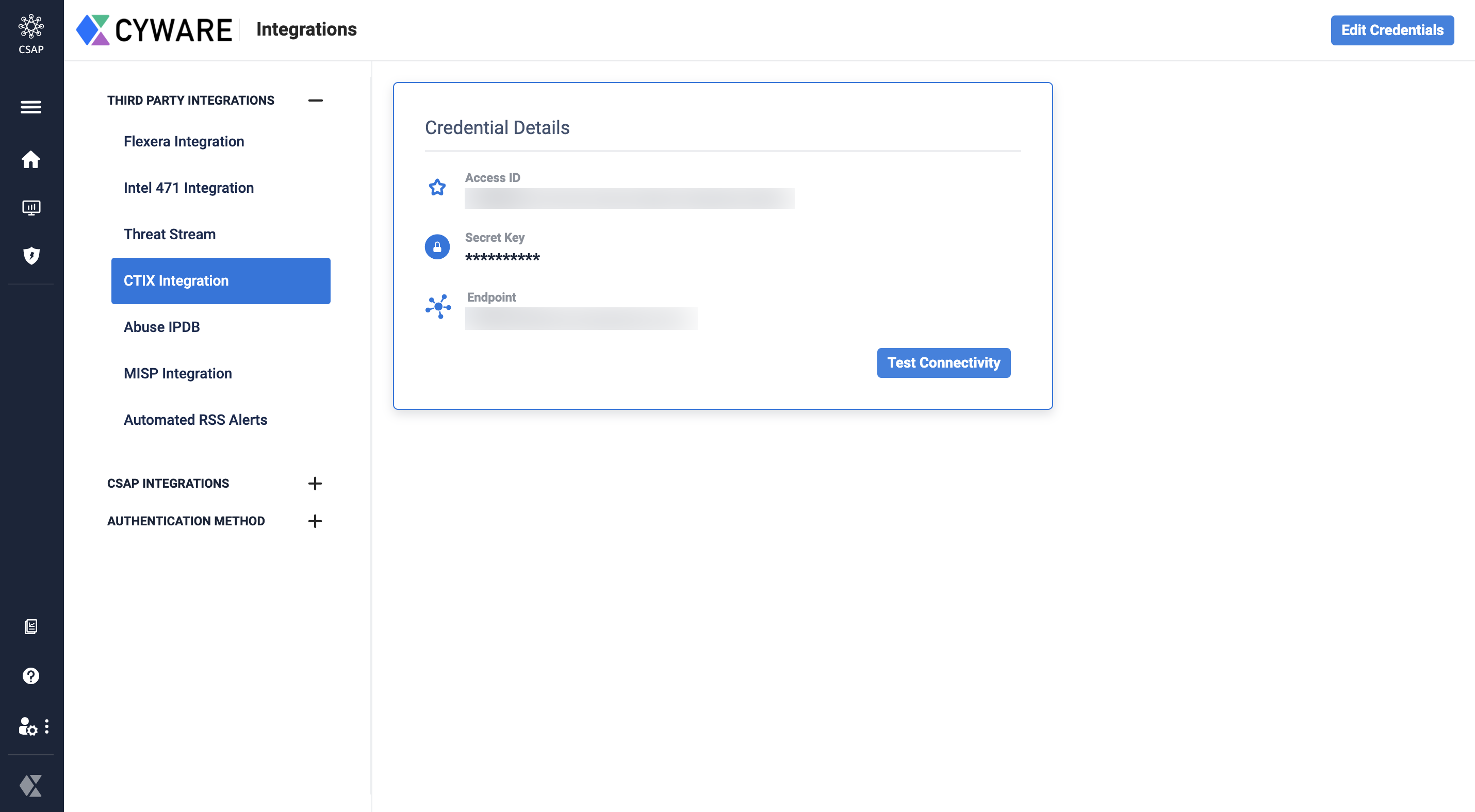Collapse Third Party Integrations section
Image resolution: width=1475 pixels, height=812 pixels.
[315, 101]
